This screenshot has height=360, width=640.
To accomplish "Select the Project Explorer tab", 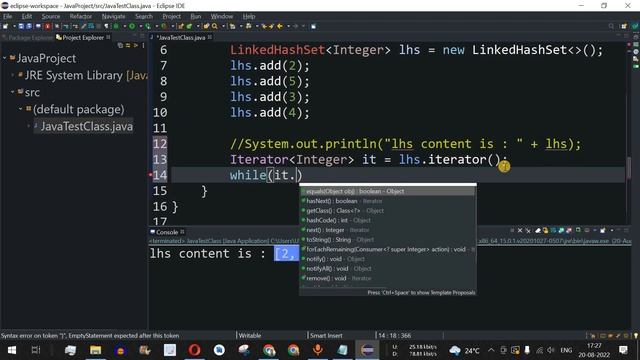I will [x=83, y=38].
